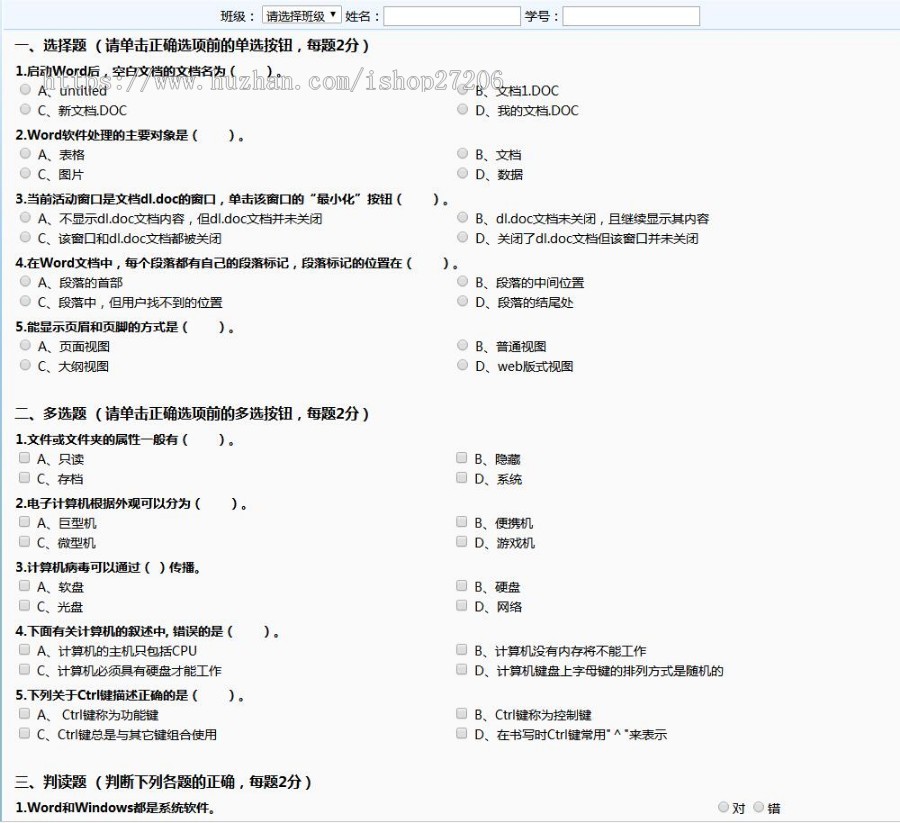Tick checkbox C、微型机
The image size is (900, 823).
tap(24, 541)
